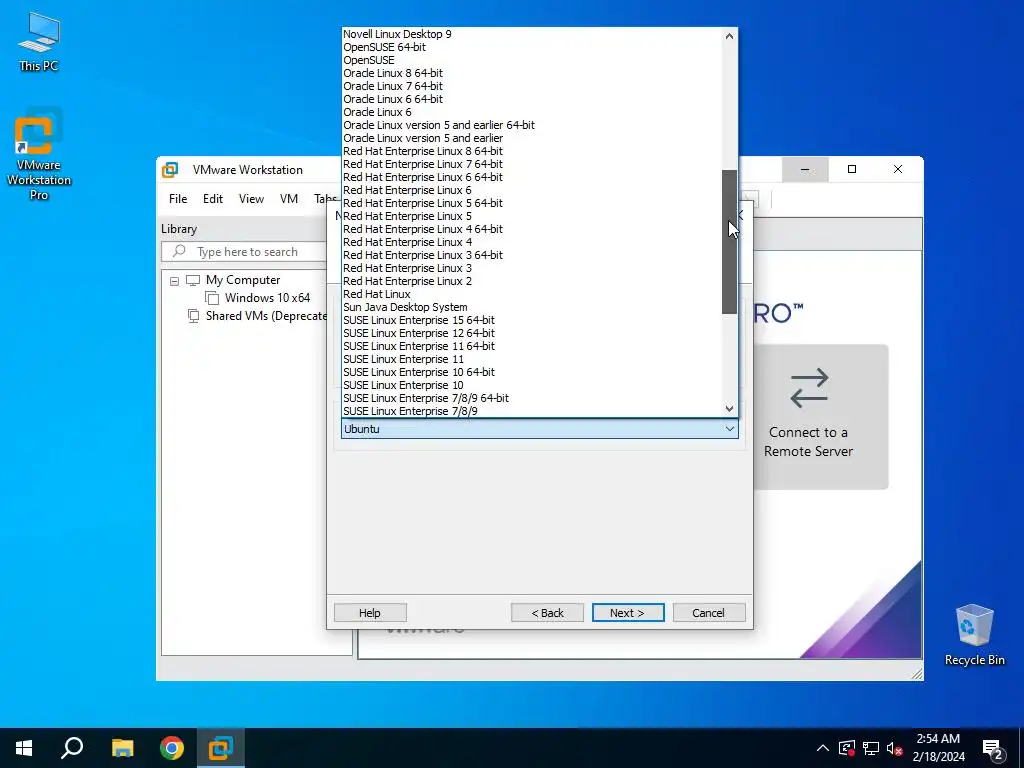Launch Google Chrome from taskbar
1024x768 pixels.
(x=172, y=748)
